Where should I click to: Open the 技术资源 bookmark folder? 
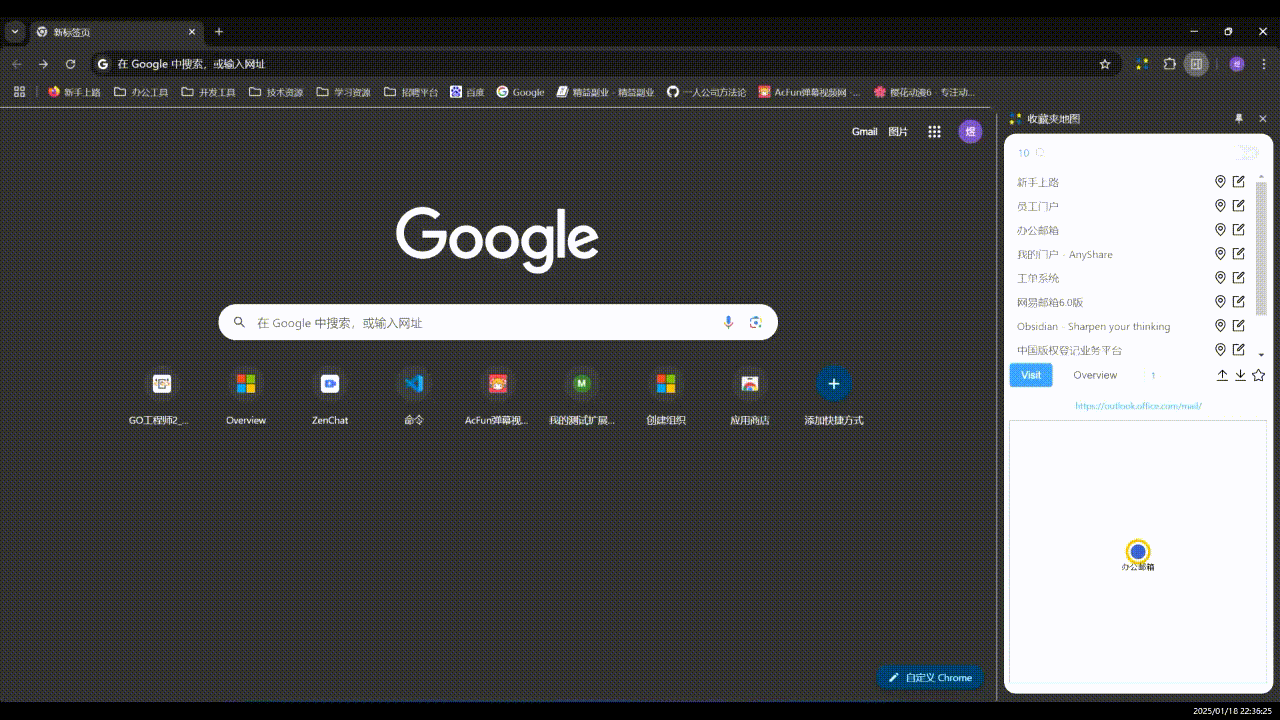[x=276, y=92]
